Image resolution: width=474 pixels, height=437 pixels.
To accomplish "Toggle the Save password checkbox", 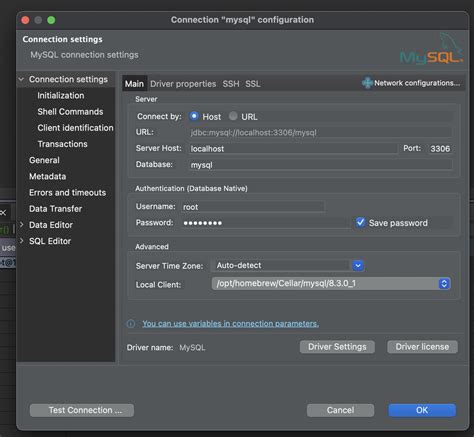I will [360, 222].
